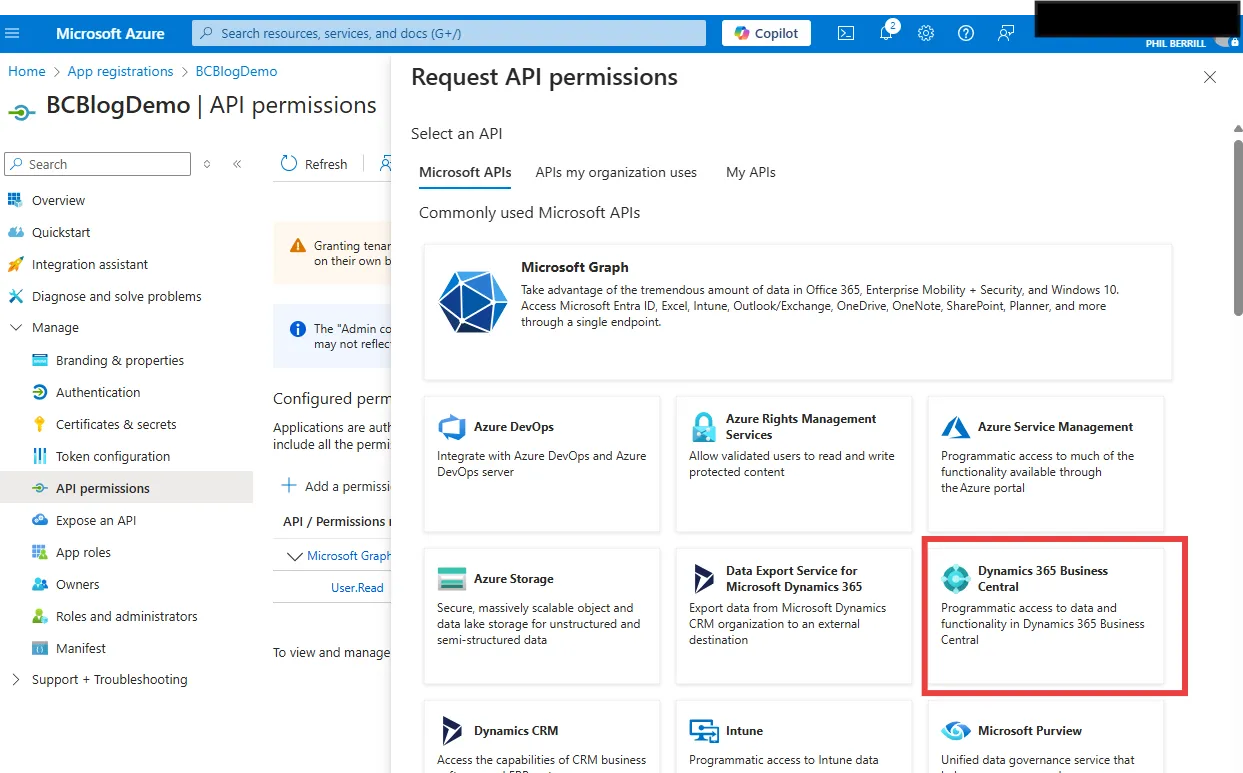Select Azure Rights Management Services card

[x=794, y=464]
